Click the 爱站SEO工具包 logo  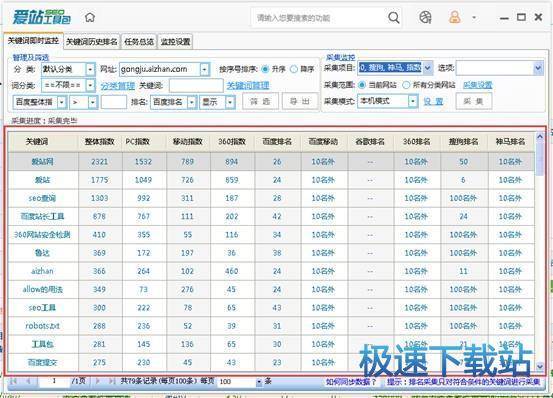pyautogui.click(x=42, y=17)
